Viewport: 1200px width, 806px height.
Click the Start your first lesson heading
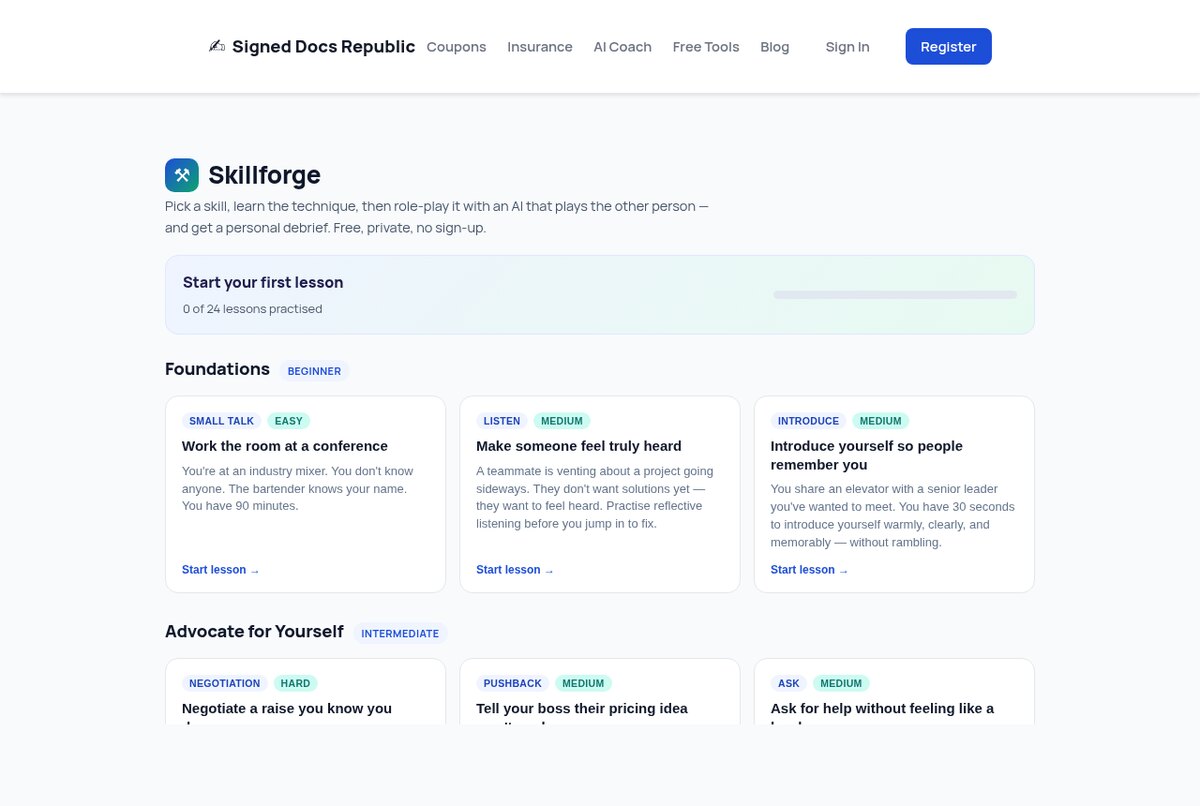tap(263, 282)
